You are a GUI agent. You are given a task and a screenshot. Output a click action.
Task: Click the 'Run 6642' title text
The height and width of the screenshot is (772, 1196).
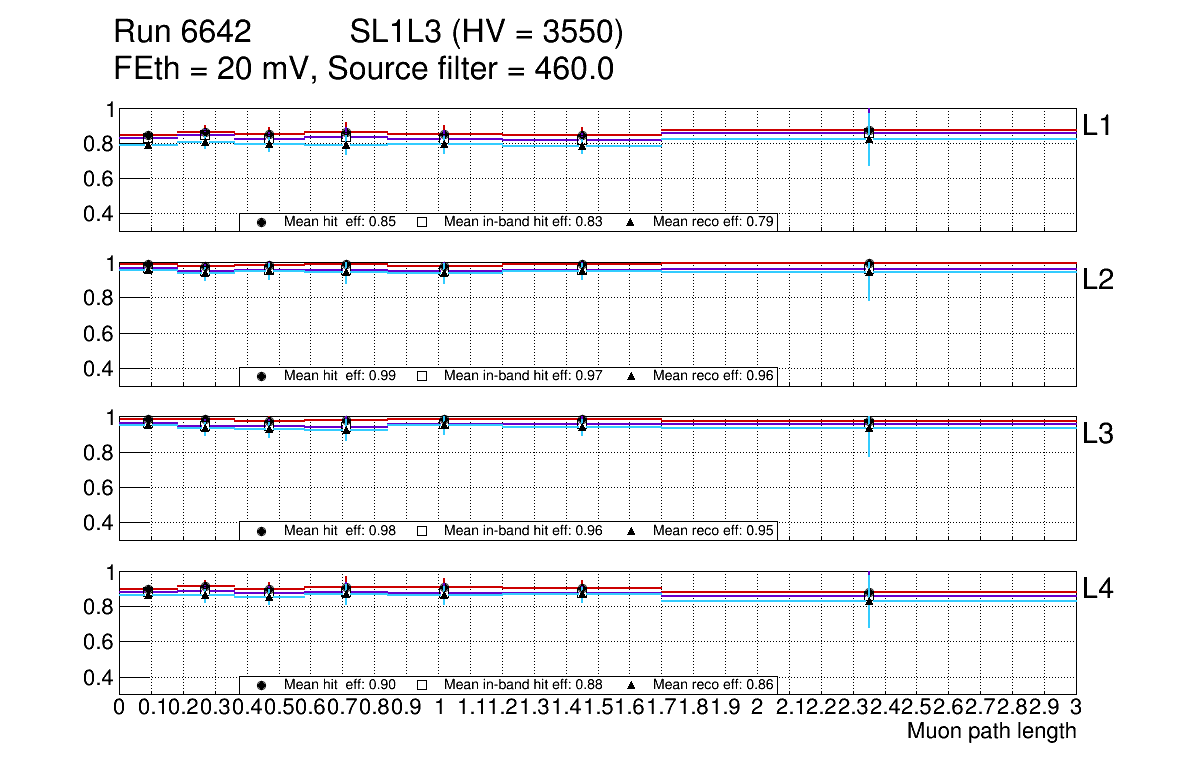pyautogui.click(x=181, y=33)
